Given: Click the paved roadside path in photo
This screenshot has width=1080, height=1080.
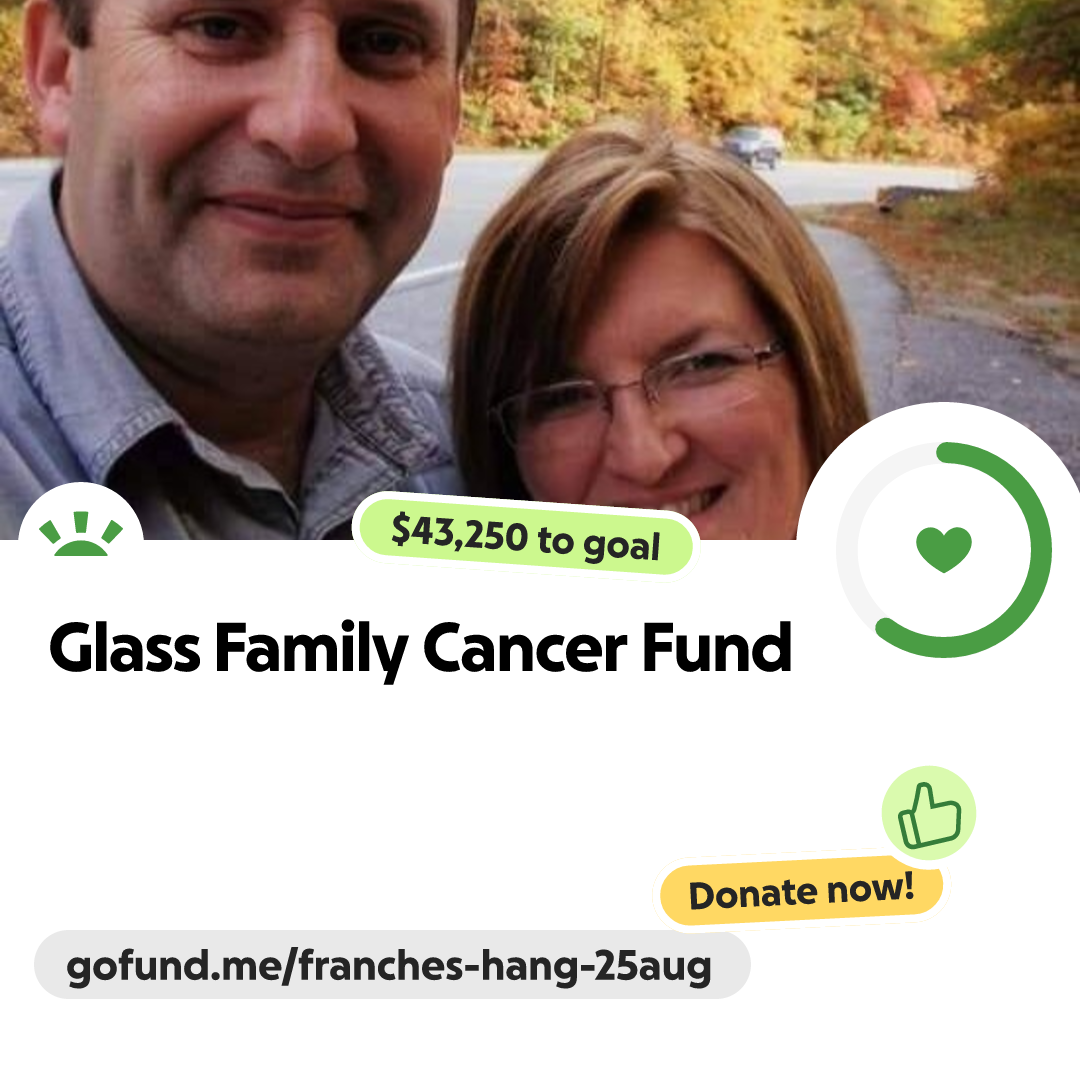Looking at the screenshot, I should pos(964,331).
